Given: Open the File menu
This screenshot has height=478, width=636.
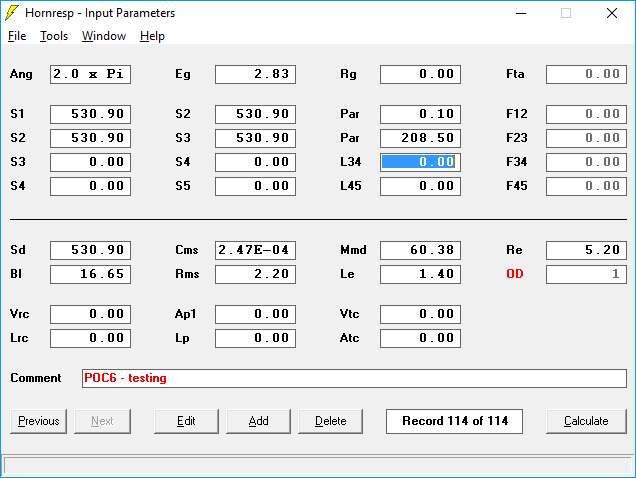Looking at the screenshot, I should [17, 36].
